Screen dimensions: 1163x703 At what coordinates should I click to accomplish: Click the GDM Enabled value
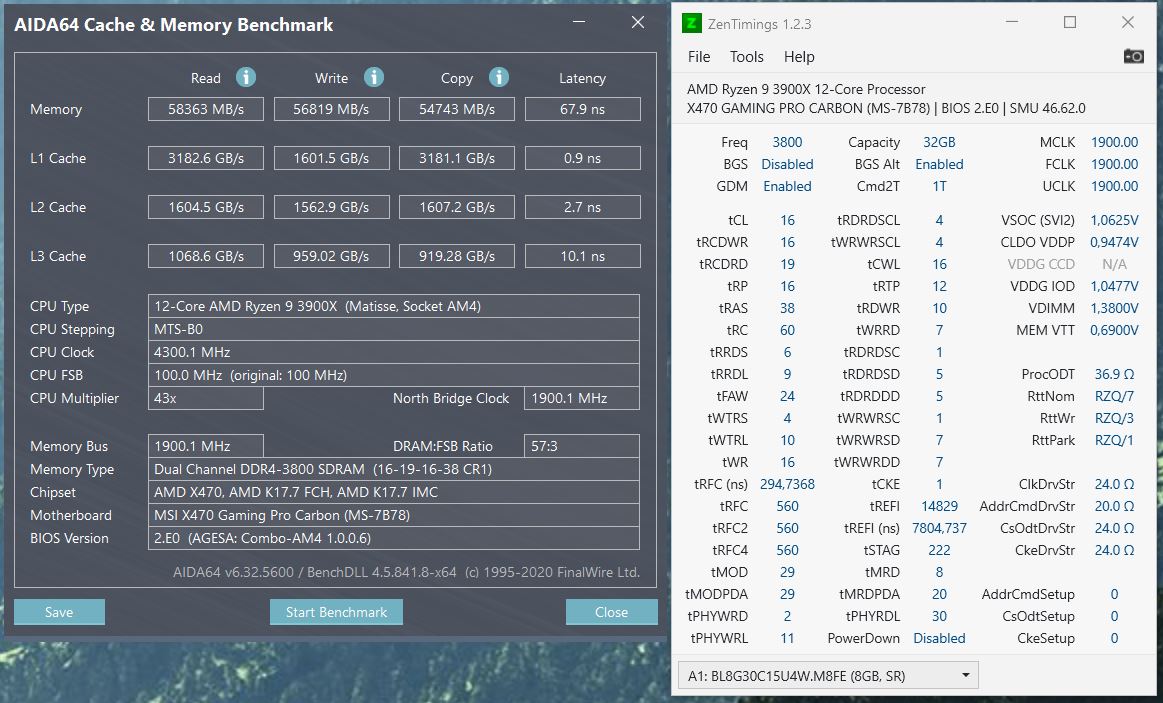click(787, 186)
